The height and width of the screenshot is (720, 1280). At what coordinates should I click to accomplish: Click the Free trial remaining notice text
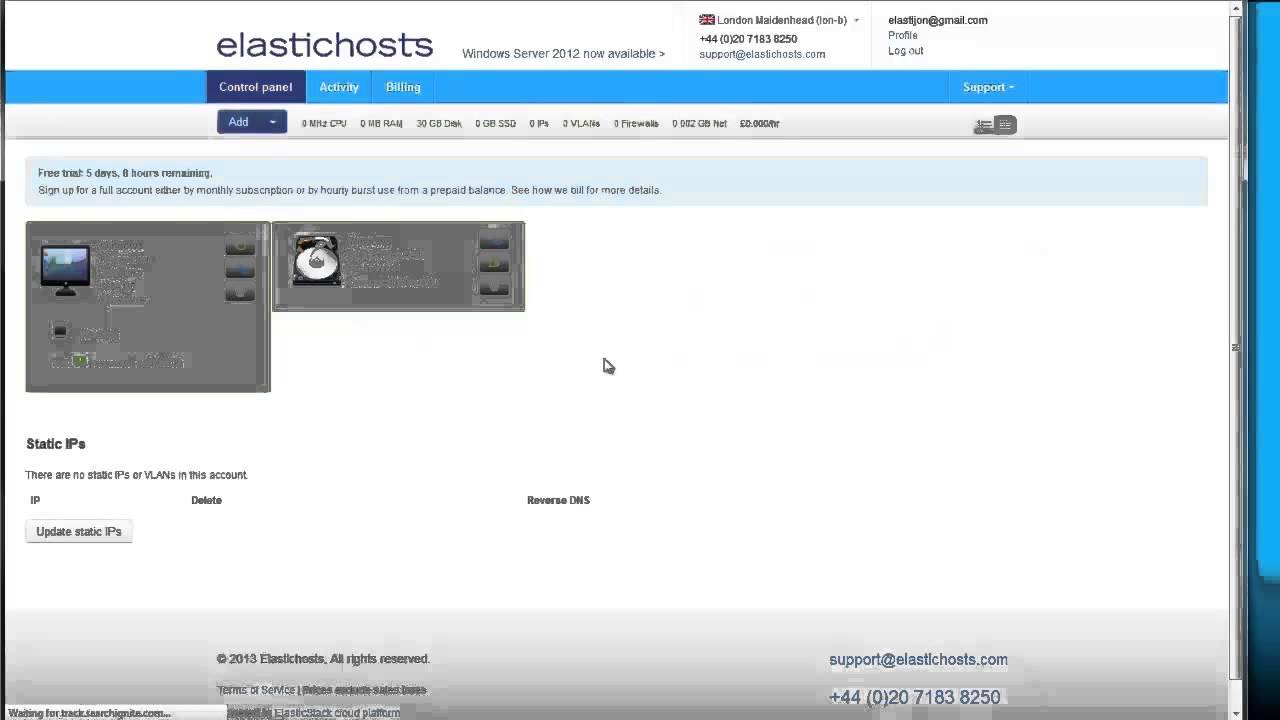pyautogui.click(x=125, y=173)
